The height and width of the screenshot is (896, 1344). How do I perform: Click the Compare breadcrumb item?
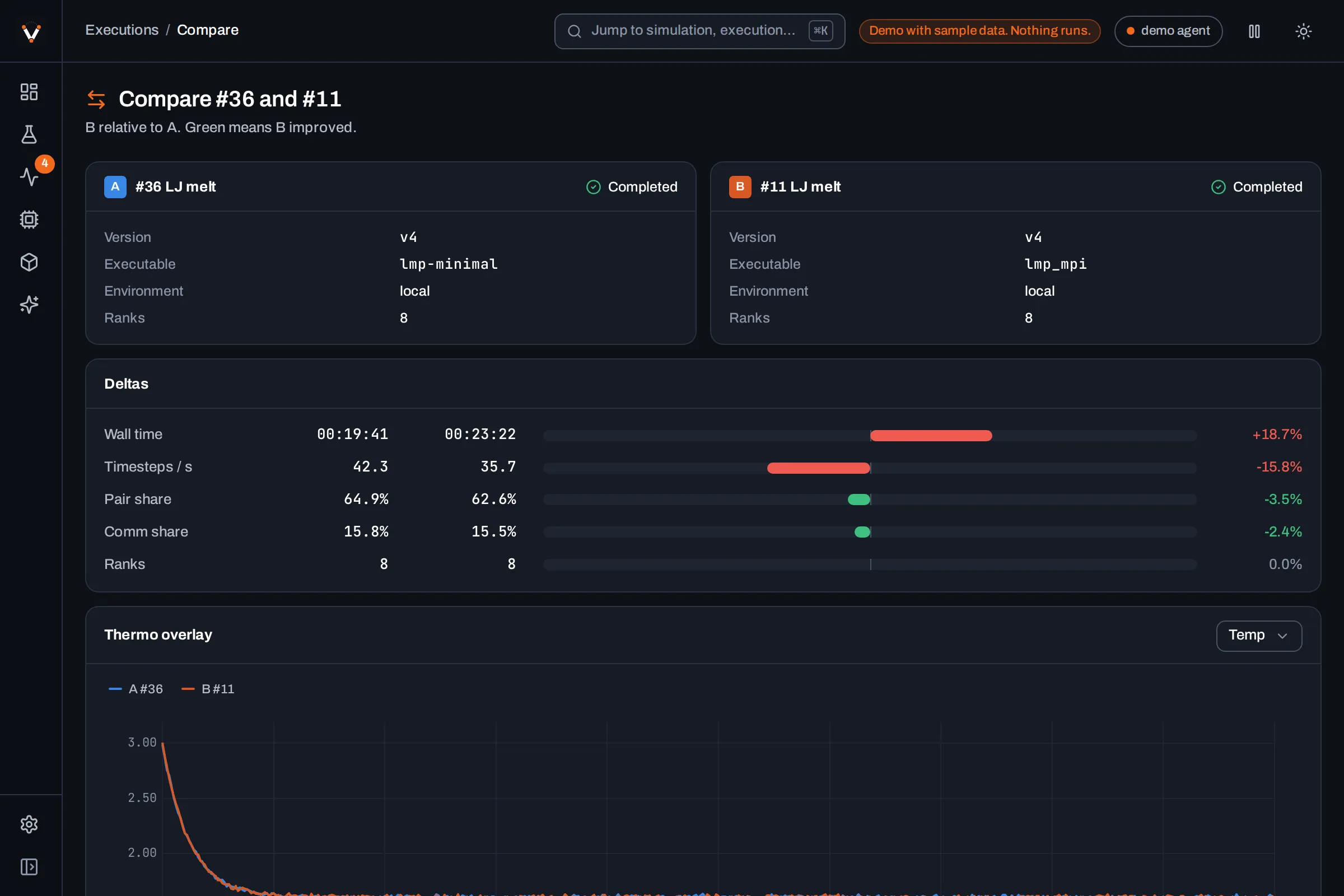[x=207, y=30]
